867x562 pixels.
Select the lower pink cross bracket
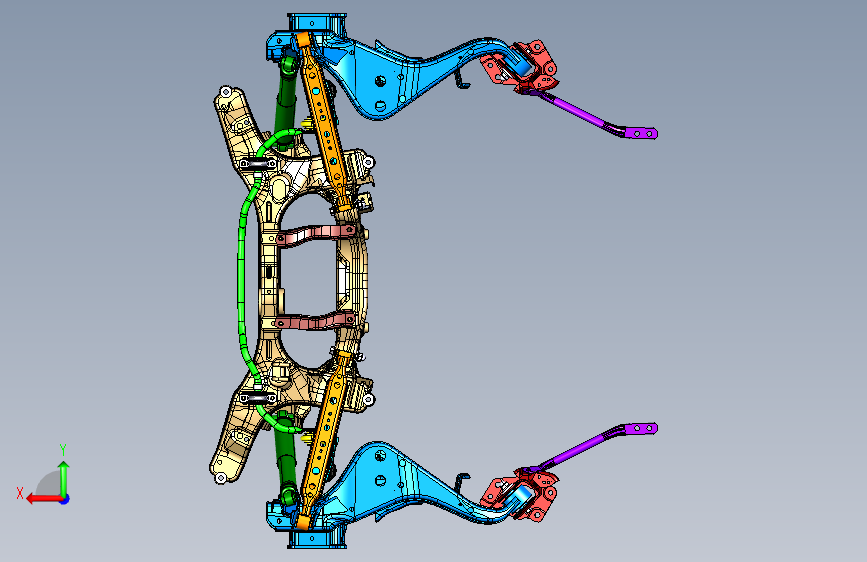[315, 321]
